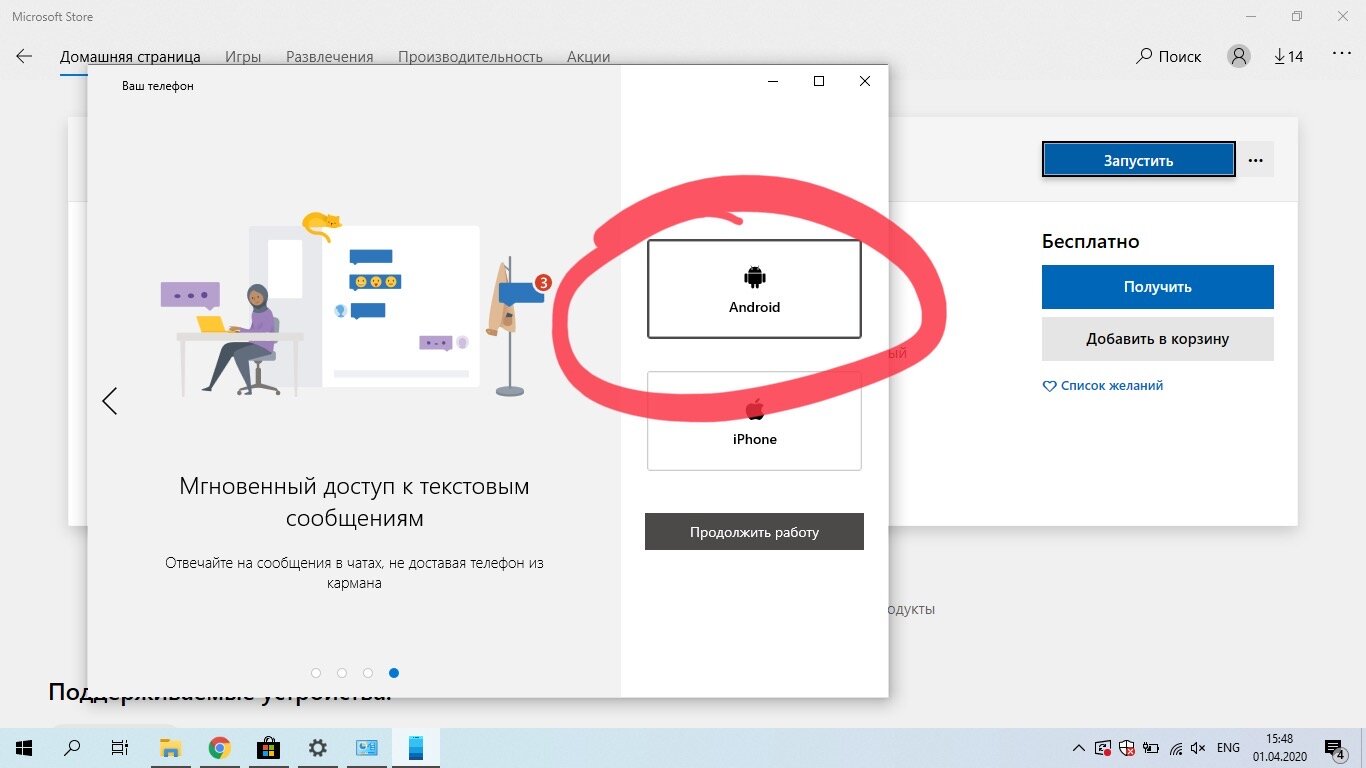This screenshot has width=1366, height=768.
Task: Click the Бесплатно price label
Action: click(x=1091, y=241)
